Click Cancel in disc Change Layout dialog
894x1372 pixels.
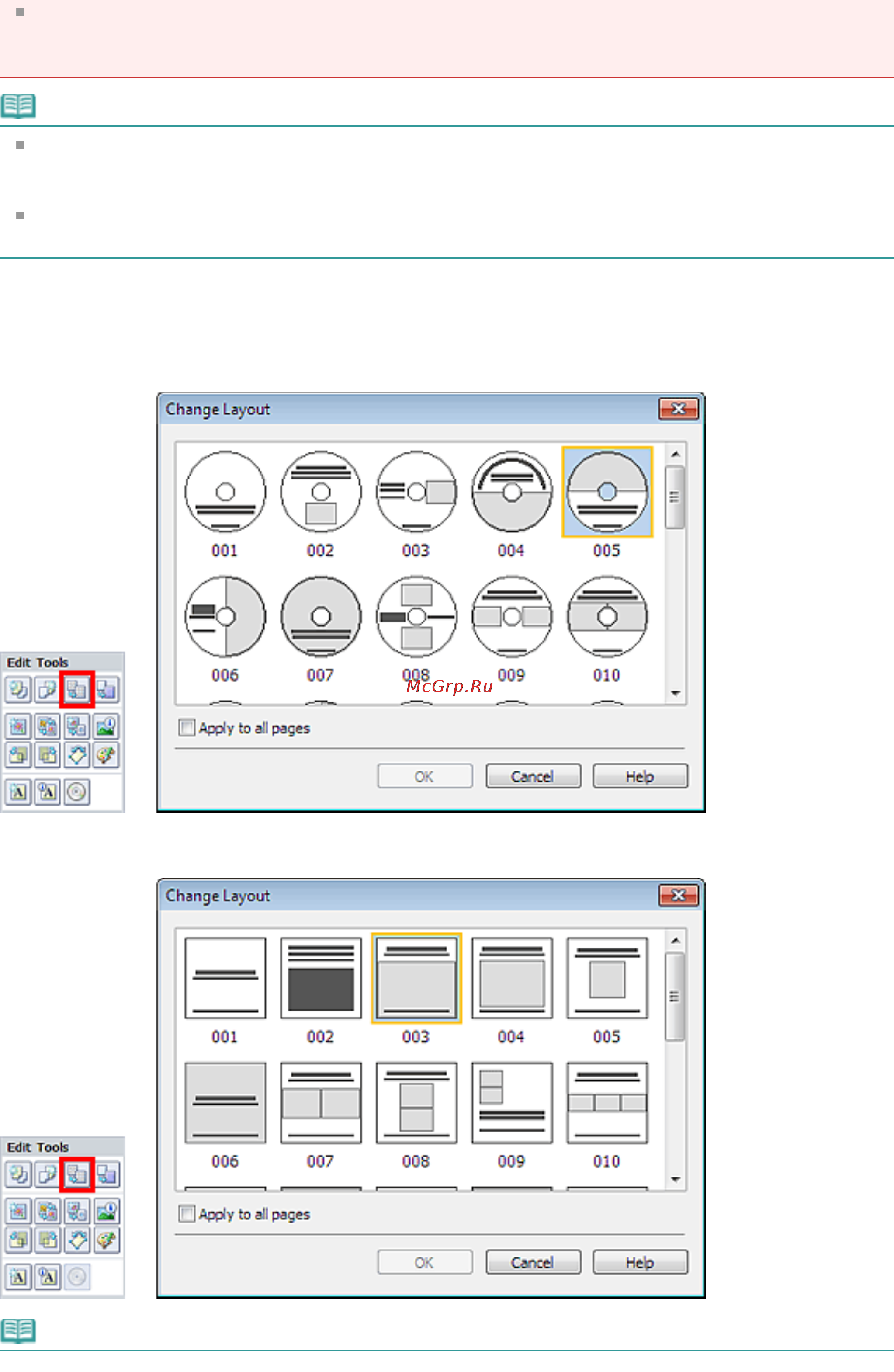point(533,776)
